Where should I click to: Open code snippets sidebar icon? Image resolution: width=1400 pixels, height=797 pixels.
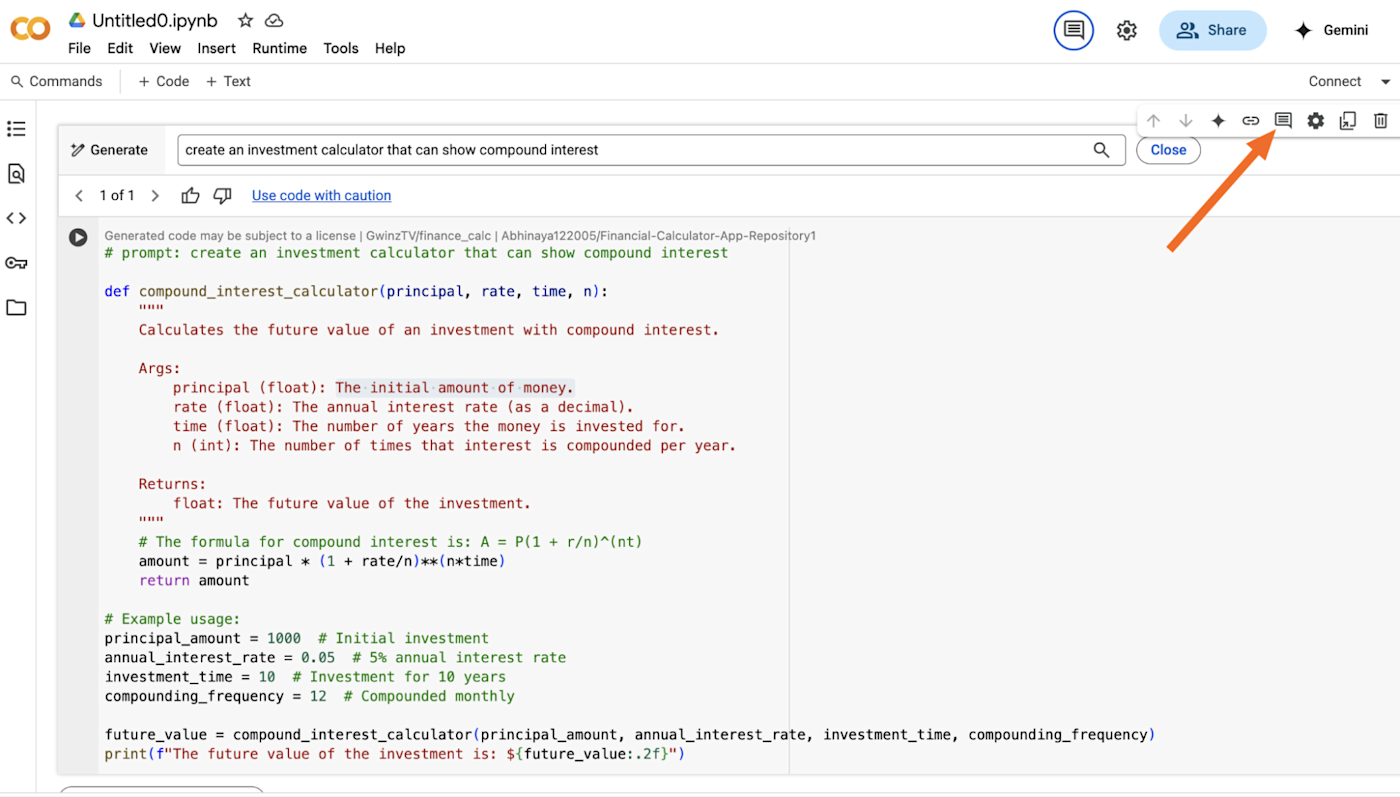pyautogui.click(x=16, y=218)
